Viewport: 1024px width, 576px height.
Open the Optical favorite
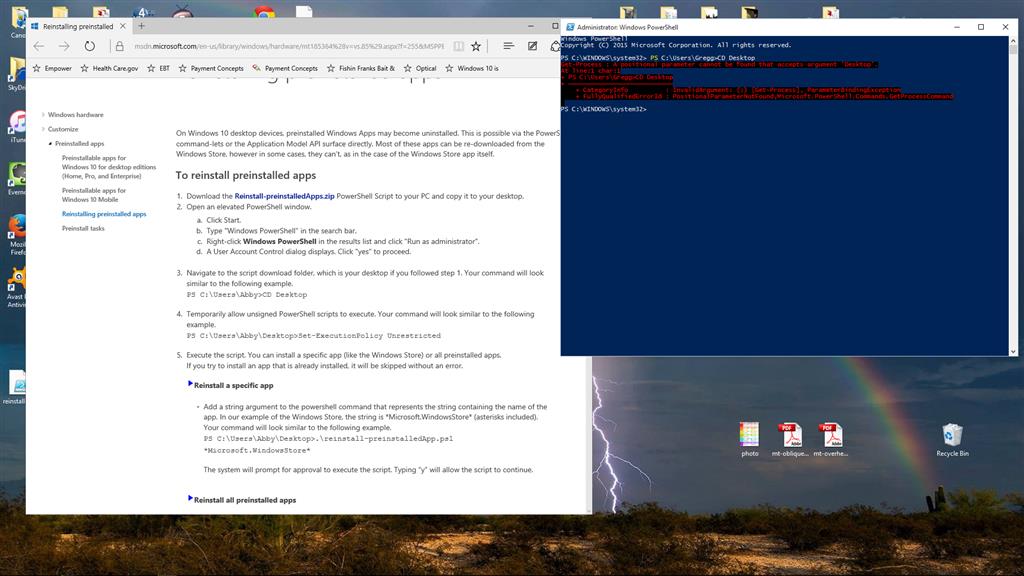420,68
